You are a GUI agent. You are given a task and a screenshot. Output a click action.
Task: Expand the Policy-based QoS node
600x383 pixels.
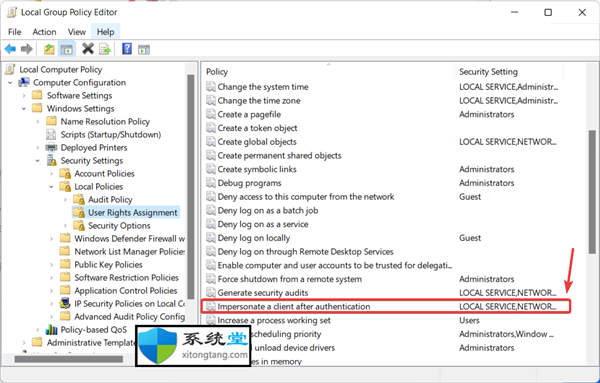(38, 330)
